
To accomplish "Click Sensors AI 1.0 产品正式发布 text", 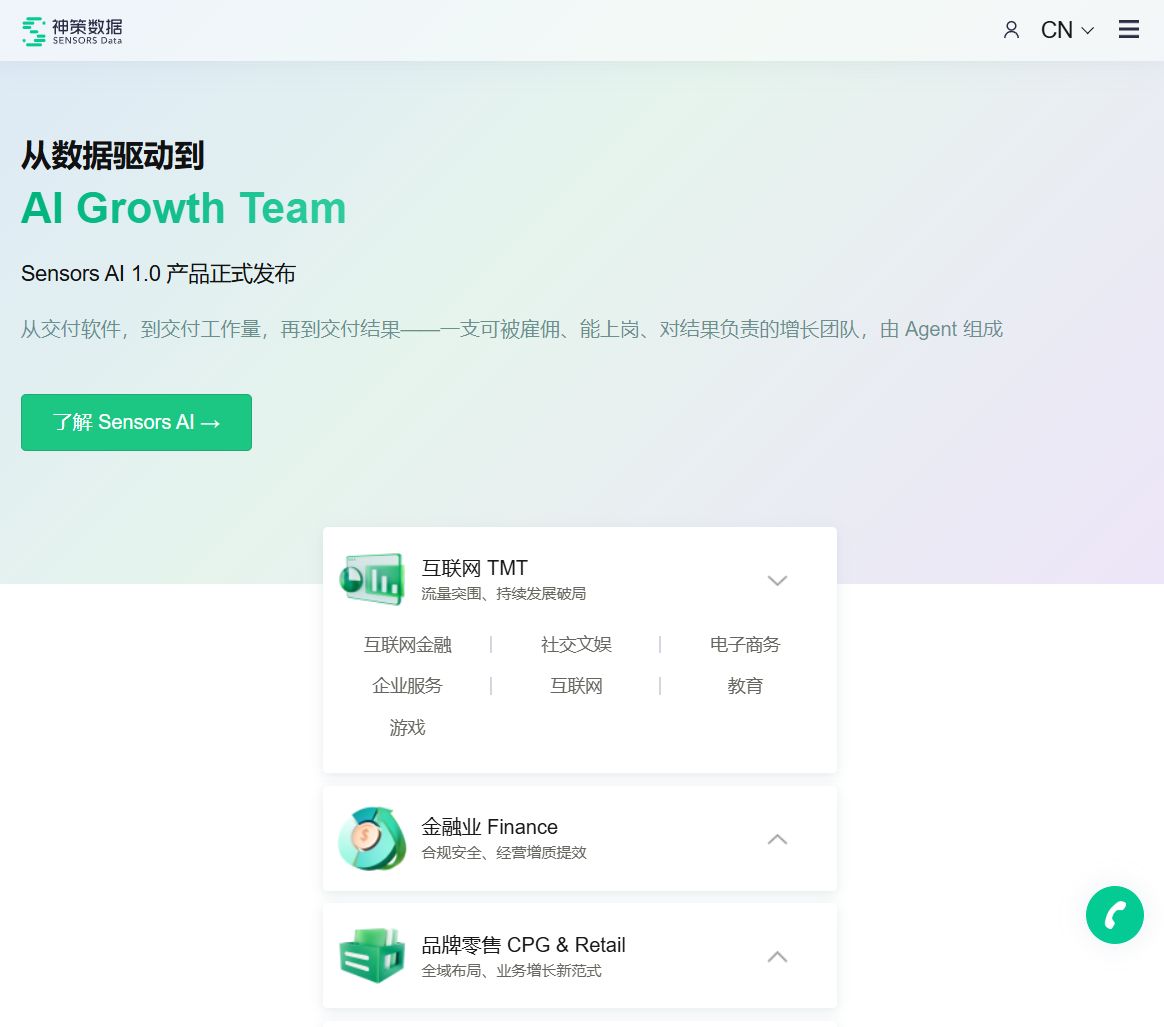I will pos(158,273).
